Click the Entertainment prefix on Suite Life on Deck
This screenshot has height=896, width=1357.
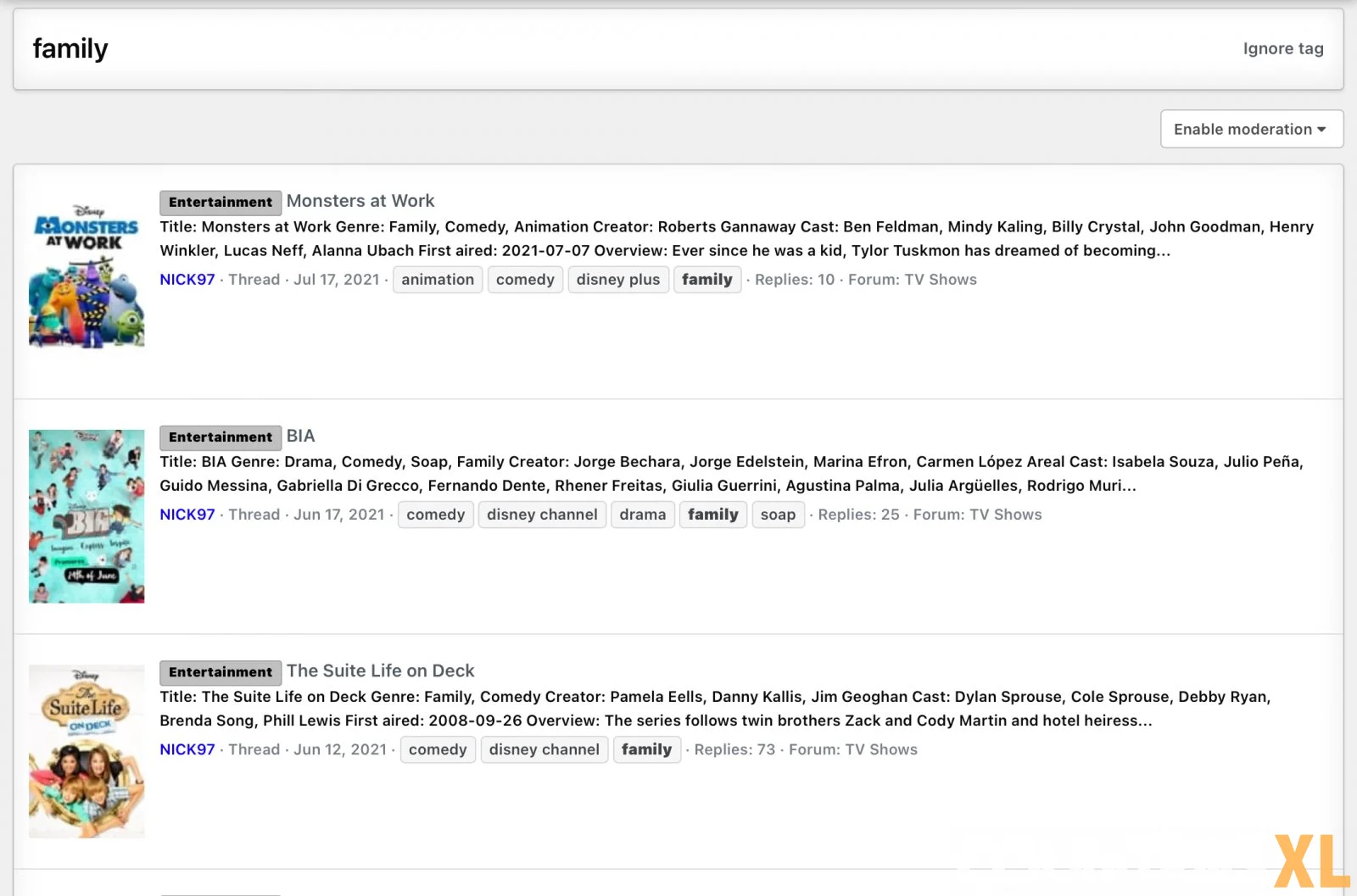point(221,671)
